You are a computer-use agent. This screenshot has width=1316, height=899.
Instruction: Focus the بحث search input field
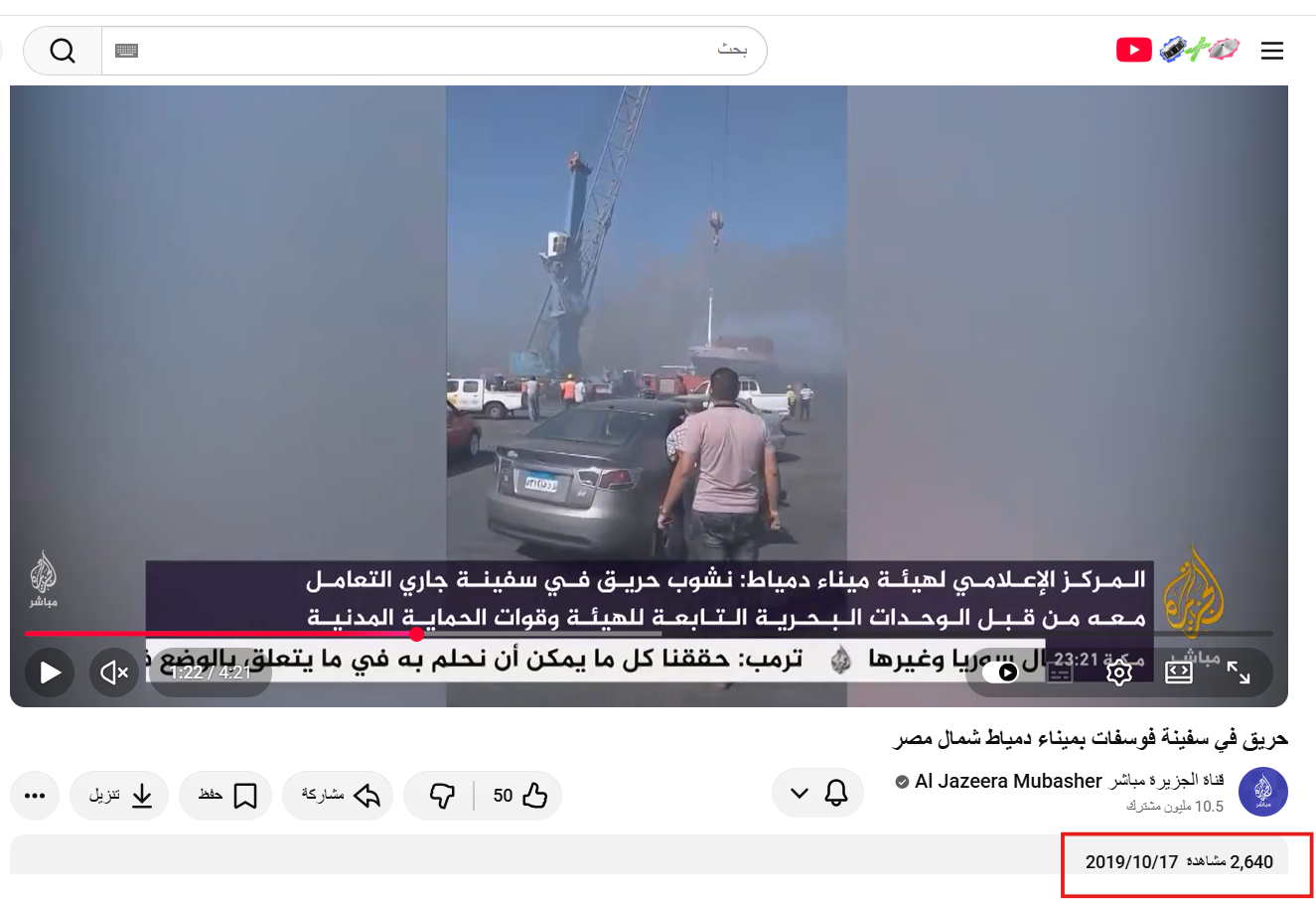434,51
